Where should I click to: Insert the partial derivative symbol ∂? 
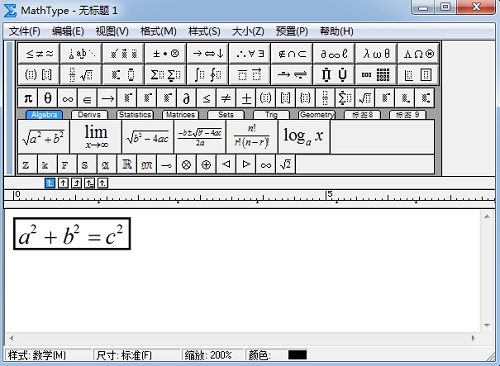pos(186,98)
